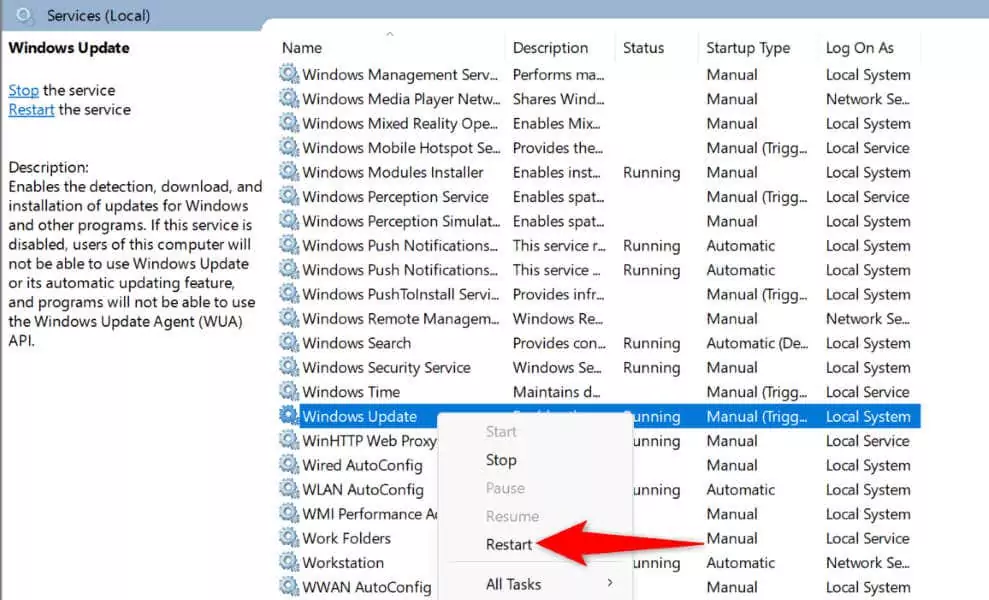Image resolution: width=989 pixels, height=600 pixels.
Task: Select Windows Perception Simulation service name
Action: [x=401, y=221]
